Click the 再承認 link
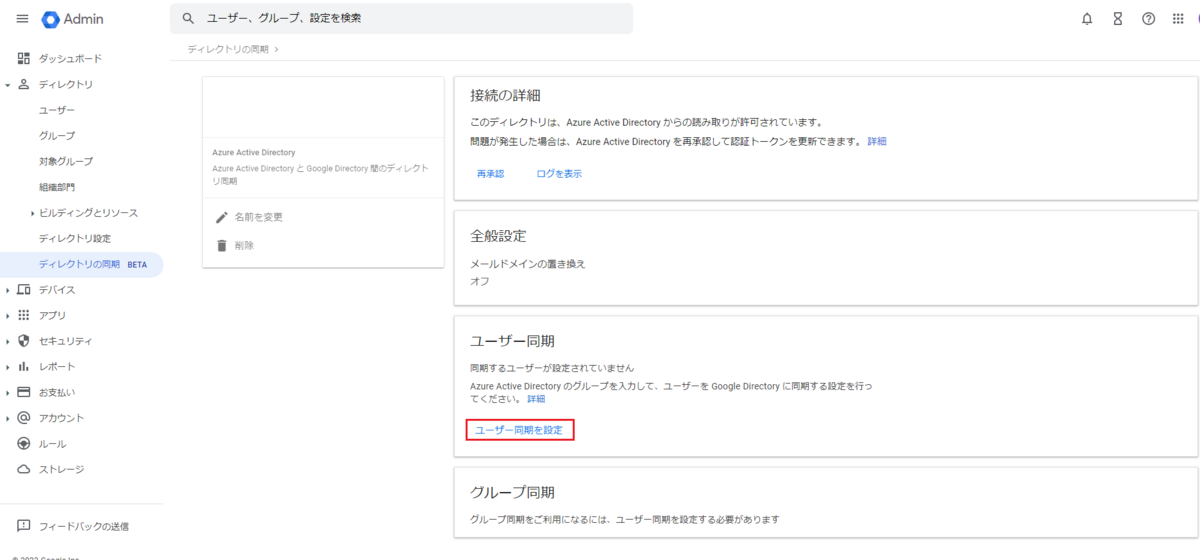The image size is (1200, 560). coord(490,174)
